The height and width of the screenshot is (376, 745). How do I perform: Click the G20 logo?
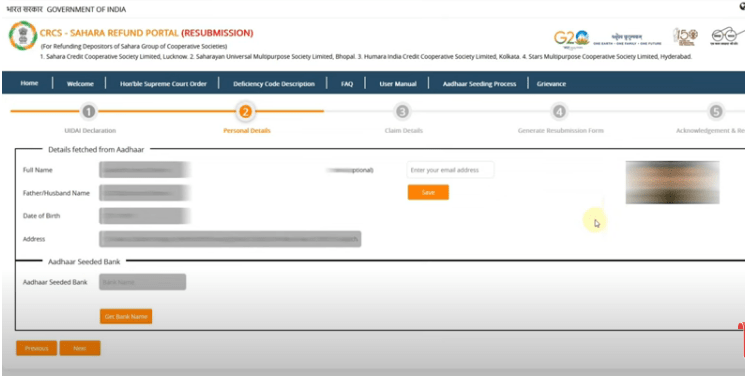572,39
